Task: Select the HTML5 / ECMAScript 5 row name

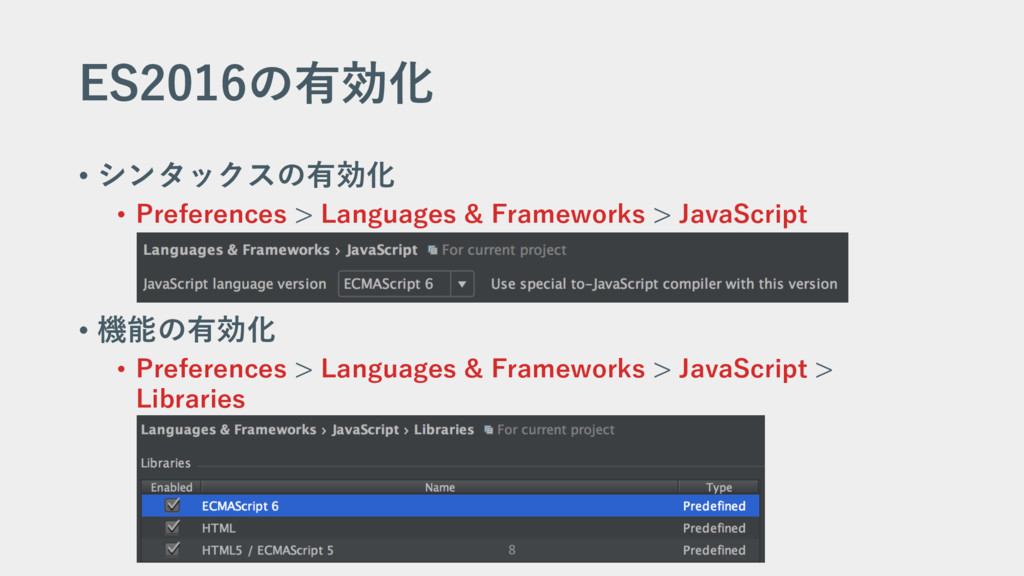Action: tap(267, 550)
